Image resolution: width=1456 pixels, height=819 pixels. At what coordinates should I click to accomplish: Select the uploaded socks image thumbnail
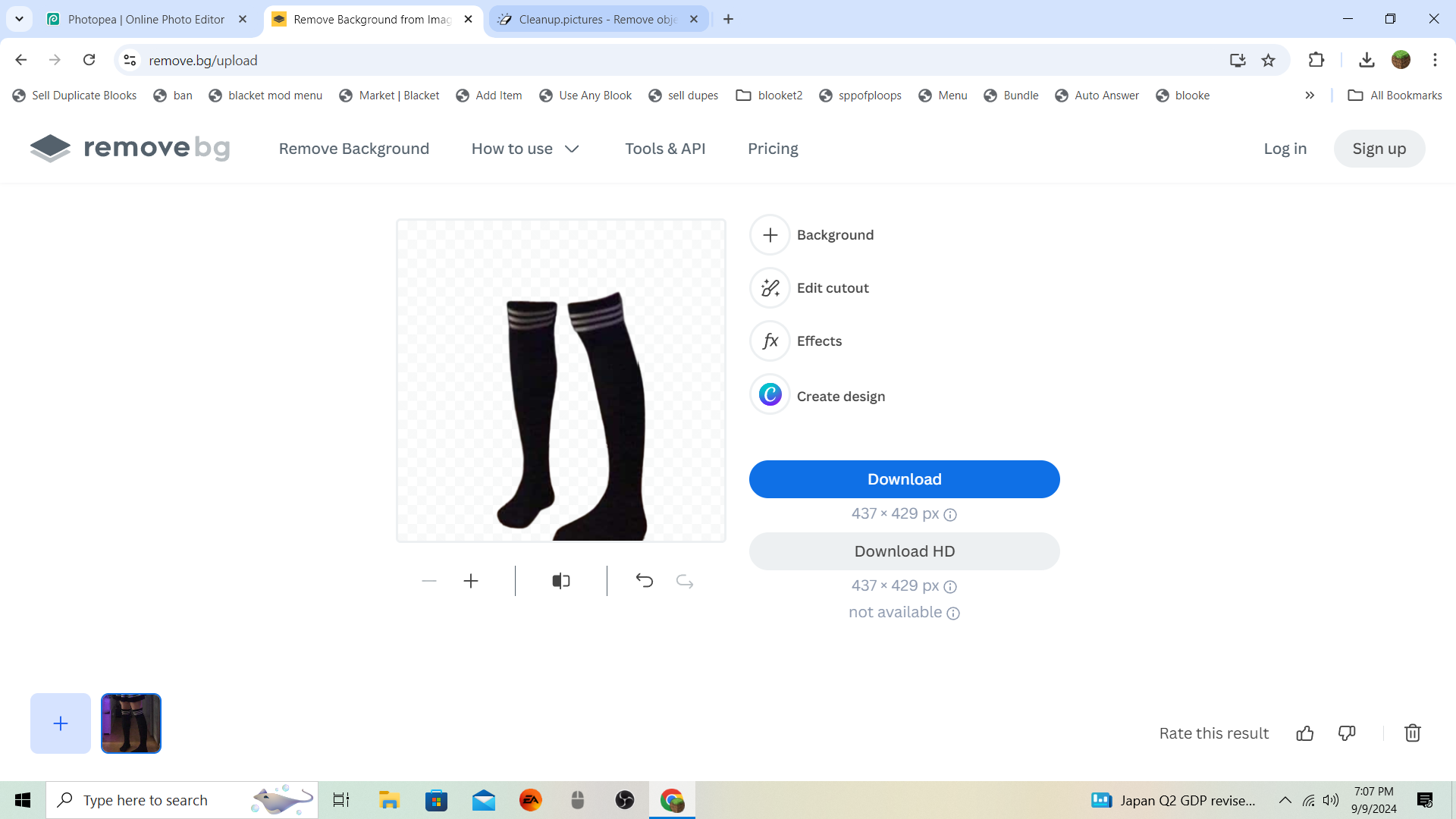(x=131, y=723)
